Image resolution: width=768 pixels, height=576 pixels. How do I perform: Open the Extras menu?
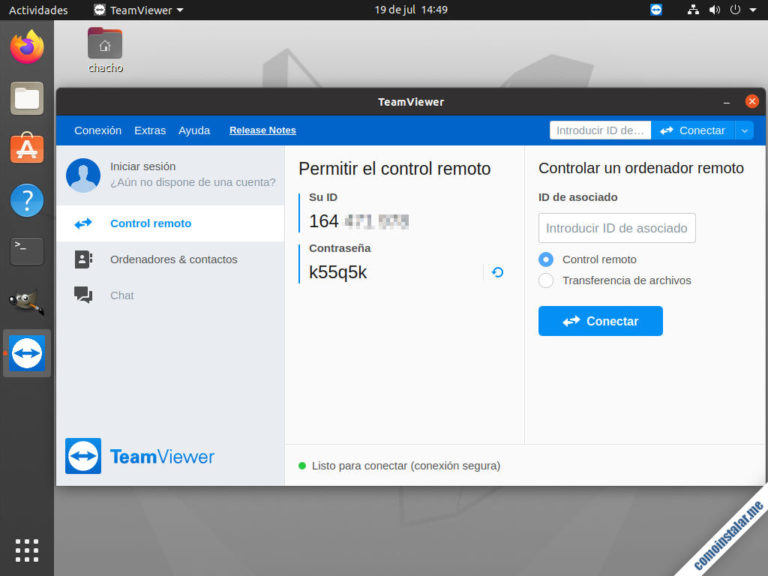150,130
